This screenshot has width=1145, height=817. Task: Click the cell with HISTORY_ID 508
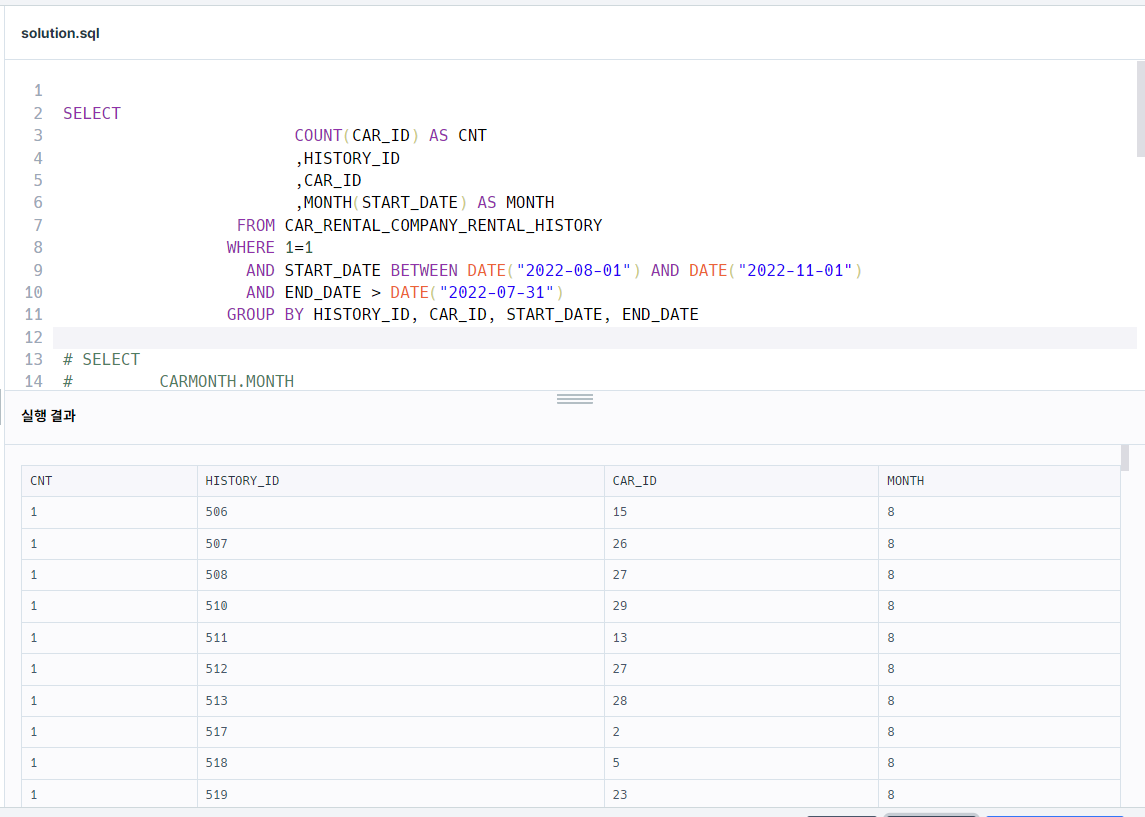point(401,575)
